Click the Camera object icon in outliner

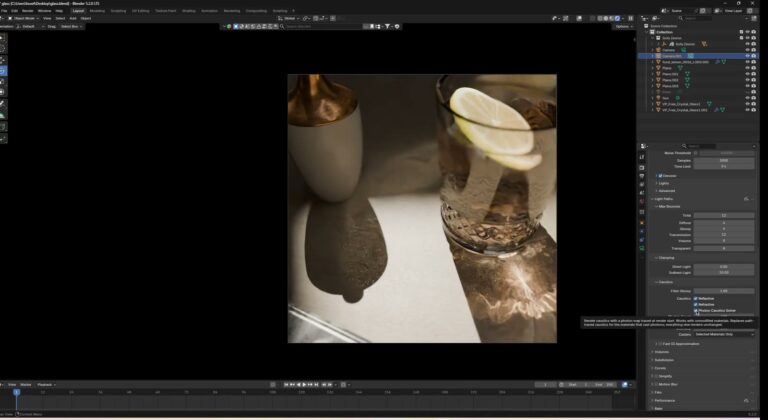pos(658,50)
